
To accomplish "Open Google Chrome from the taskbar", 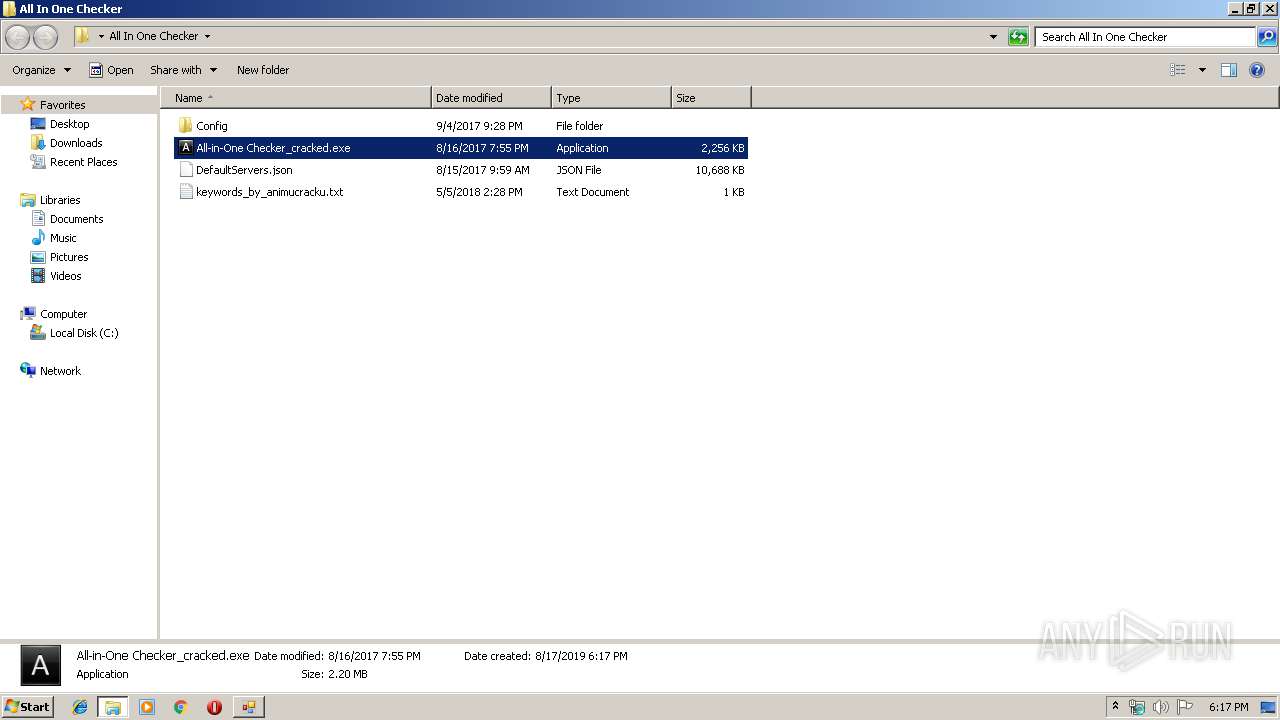I will click(180, 707).
